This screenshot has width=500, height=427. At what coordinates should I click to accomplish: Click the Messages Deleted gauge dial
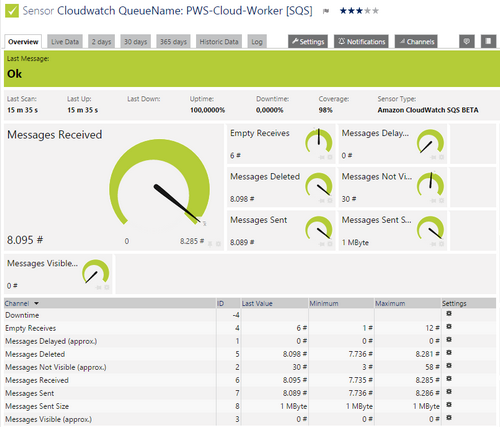(x=319, y=185)
